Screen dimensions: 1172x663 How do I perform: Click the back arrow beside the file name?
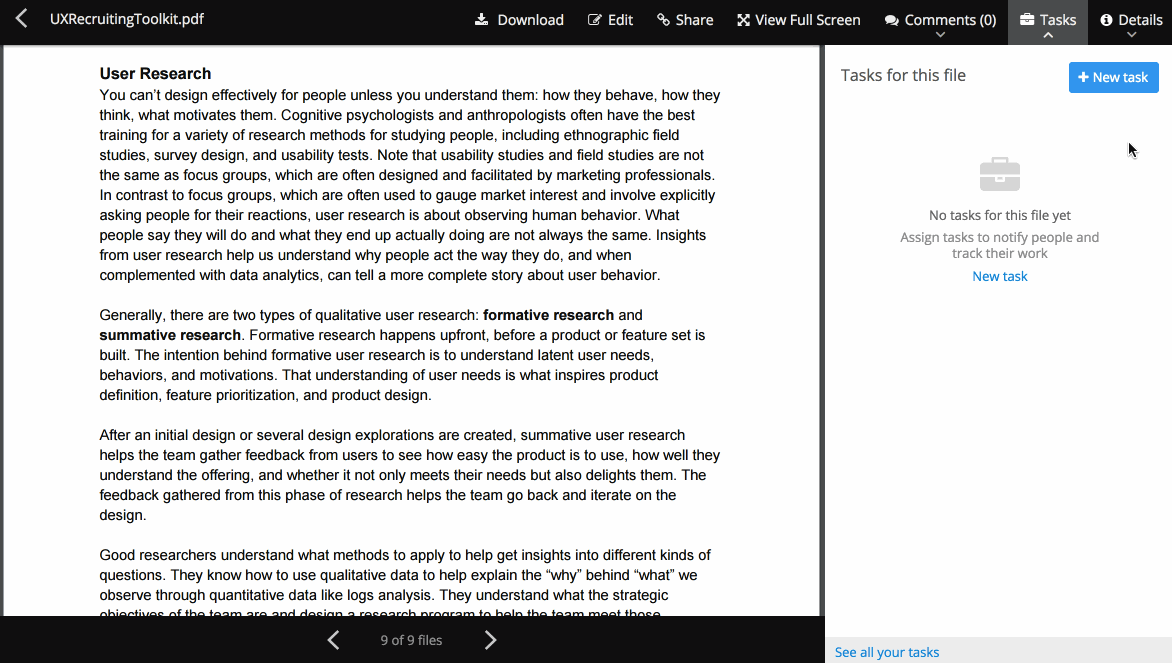[x=21, y=19]
